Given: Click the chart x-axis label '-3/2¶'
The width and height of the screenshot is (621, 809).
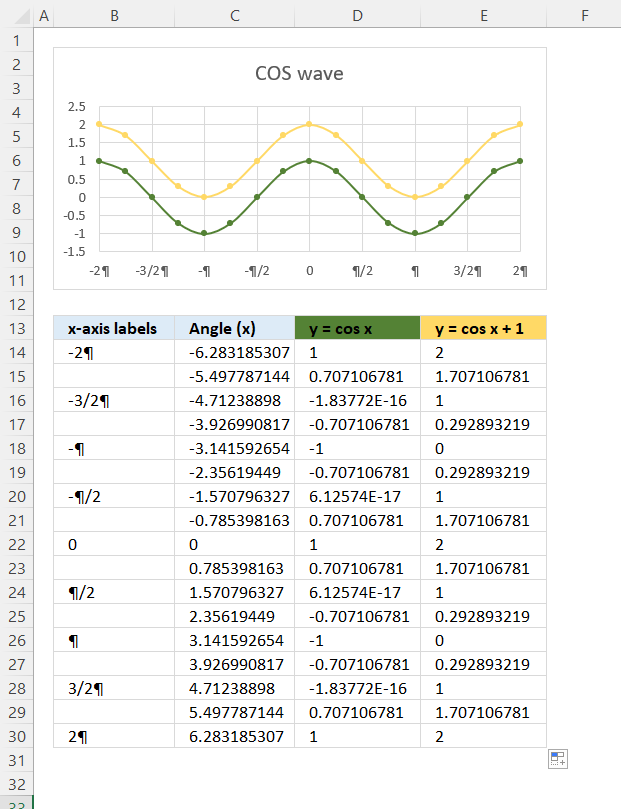Looking at the screenshot, I should 152,271.
